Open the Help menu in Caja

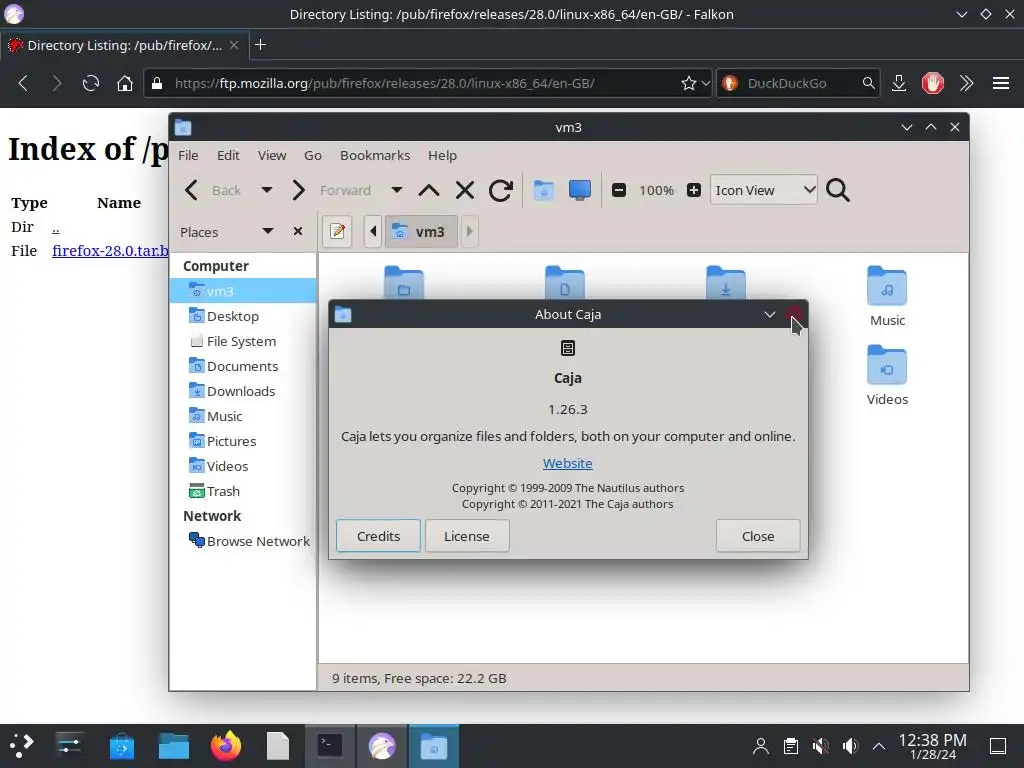click(x=442, y=155)
